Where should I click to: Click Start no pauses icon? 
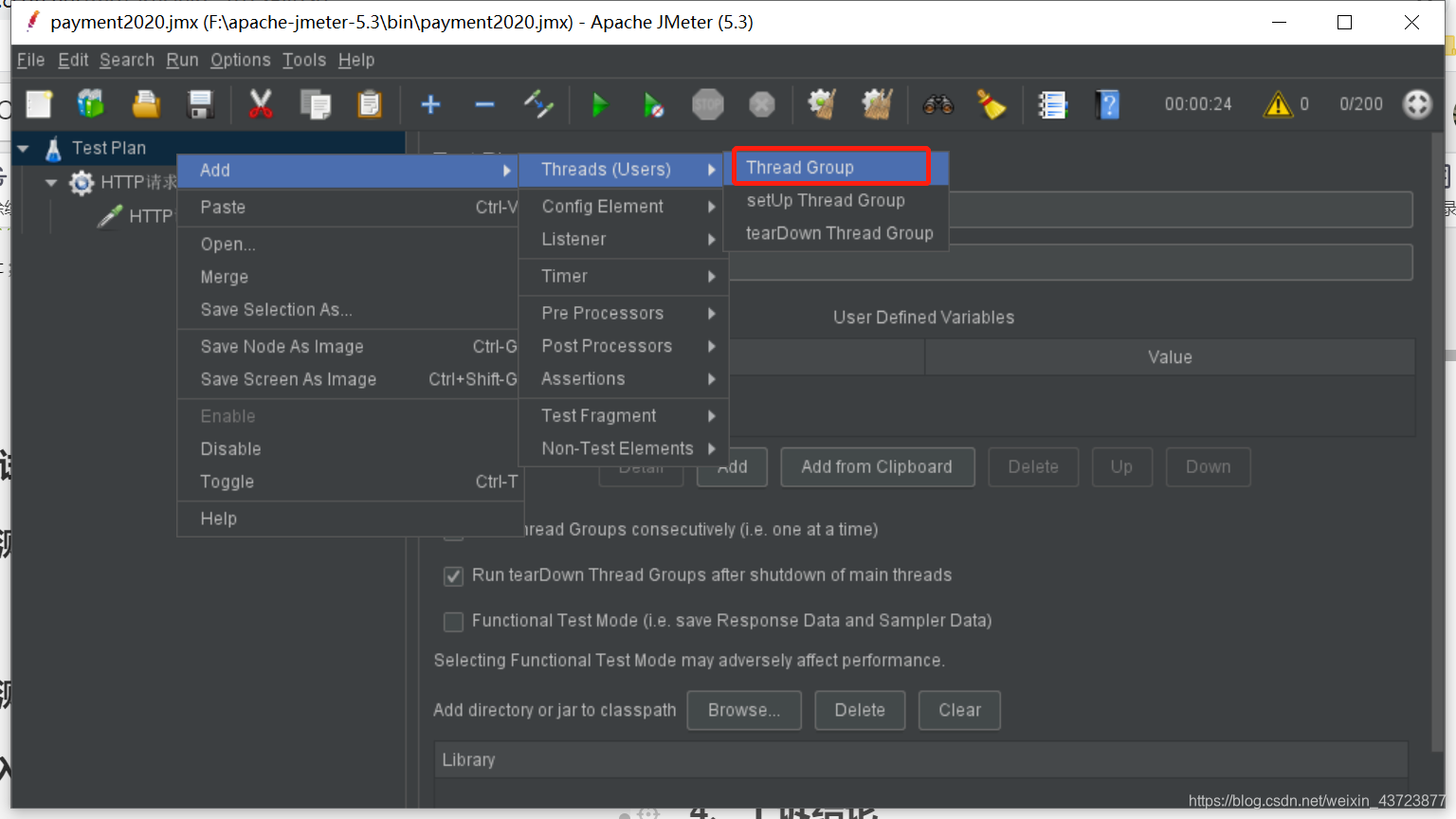click(653, 104)
